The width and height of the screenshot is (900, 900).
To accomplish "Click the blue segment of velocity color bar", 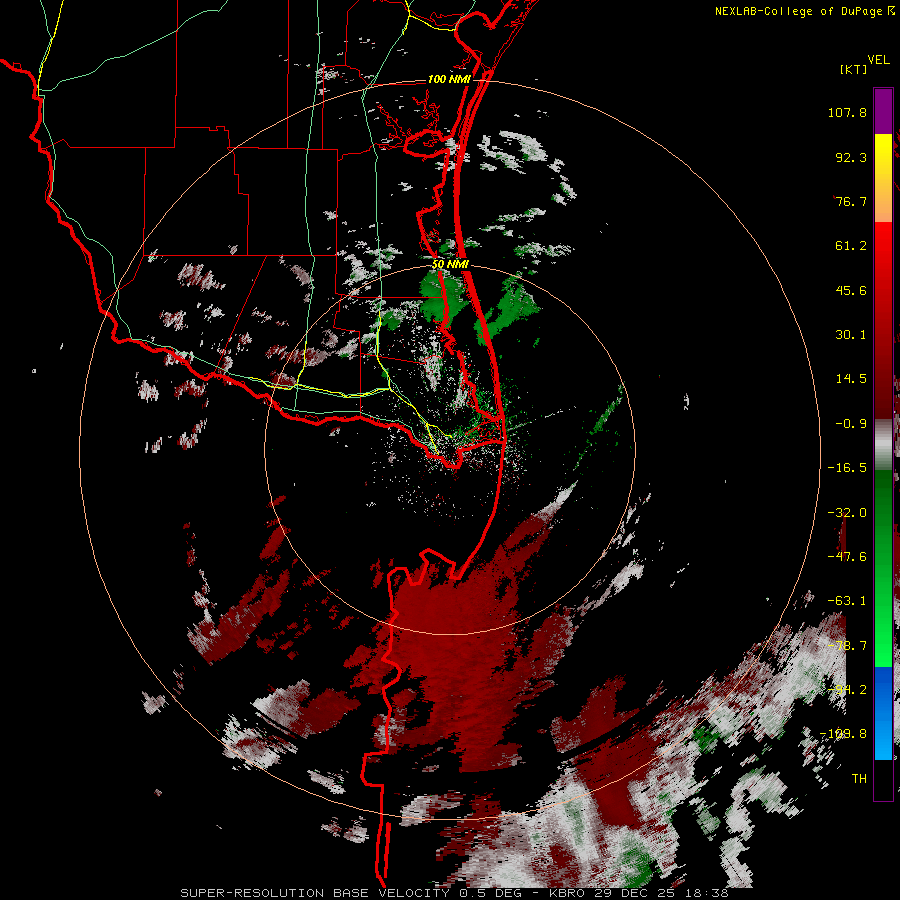I will [x=883, y=713].
